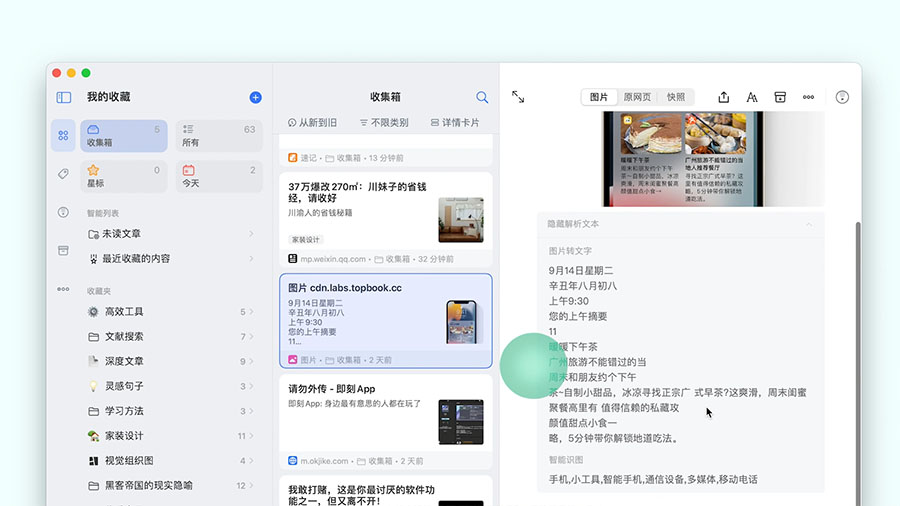Image resolution: width=900 pixels, height=506 pixels.
Task: Open the 未读文章 smart list
Action: [121, 234]
